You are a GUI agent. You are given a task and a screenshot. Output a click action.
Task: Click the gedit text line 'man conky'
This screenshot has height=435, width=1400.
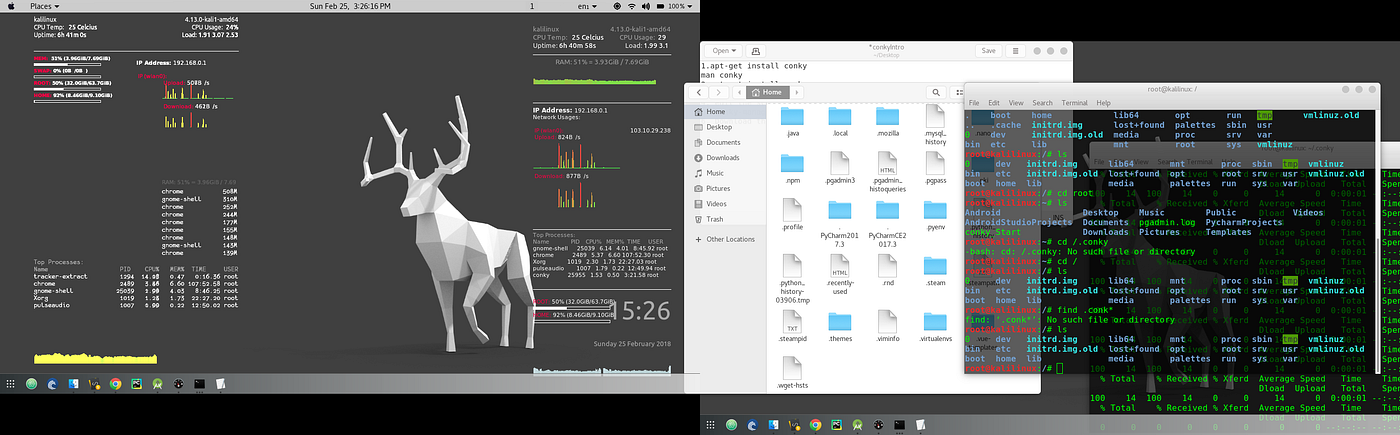pyautogui.click(x=721, y=75)
